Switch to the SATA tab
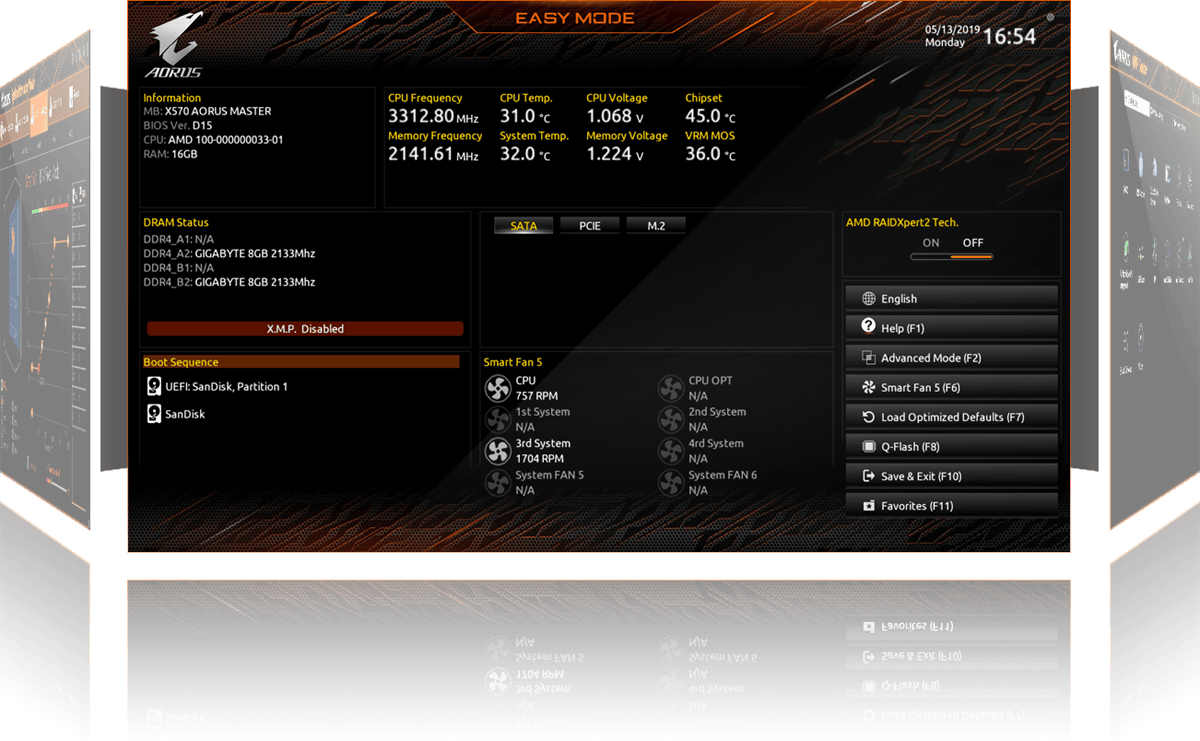Image resolution: width=1200 pixels, height=741 pixels. coord(523,226)
